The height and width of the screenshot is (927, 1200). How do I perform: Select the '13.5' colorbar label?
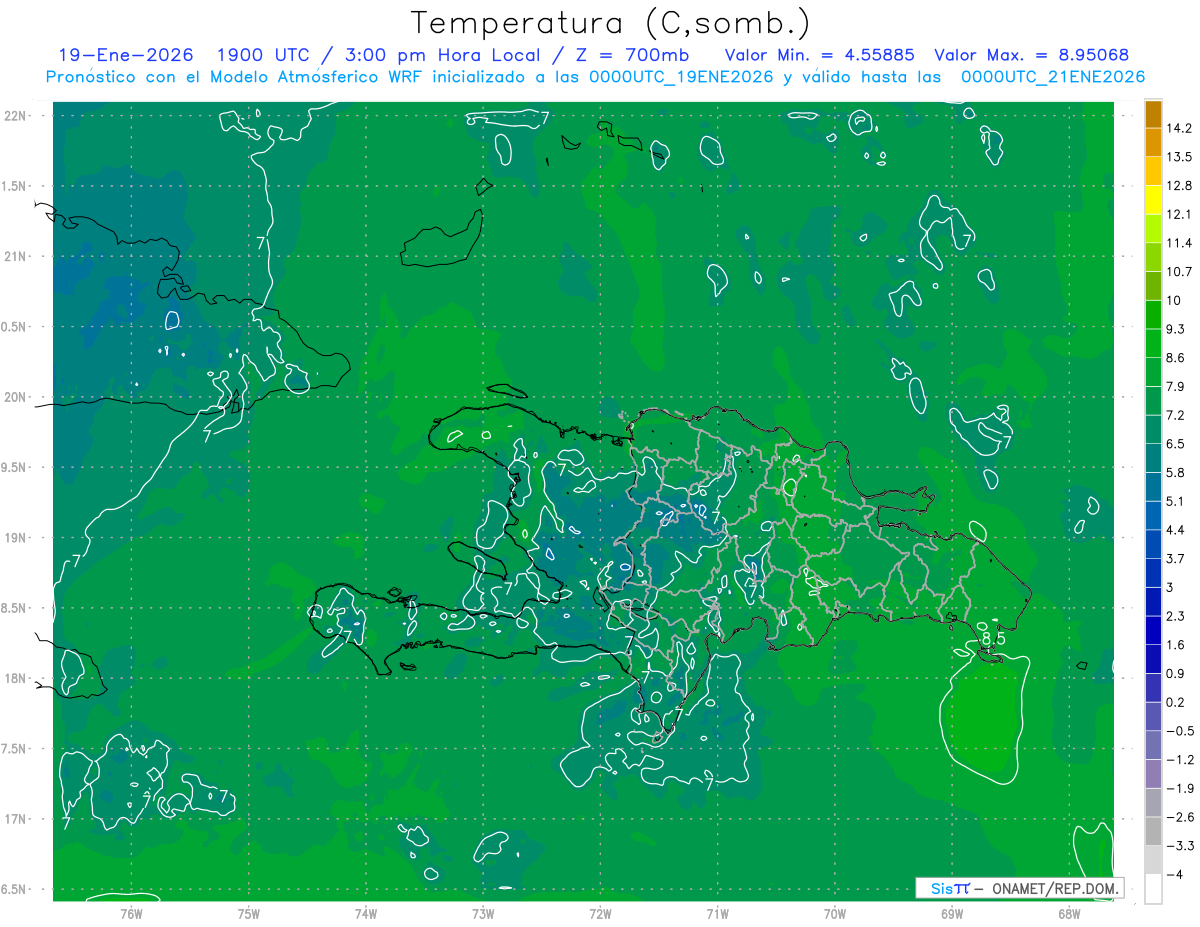[x=1179, y=157]
